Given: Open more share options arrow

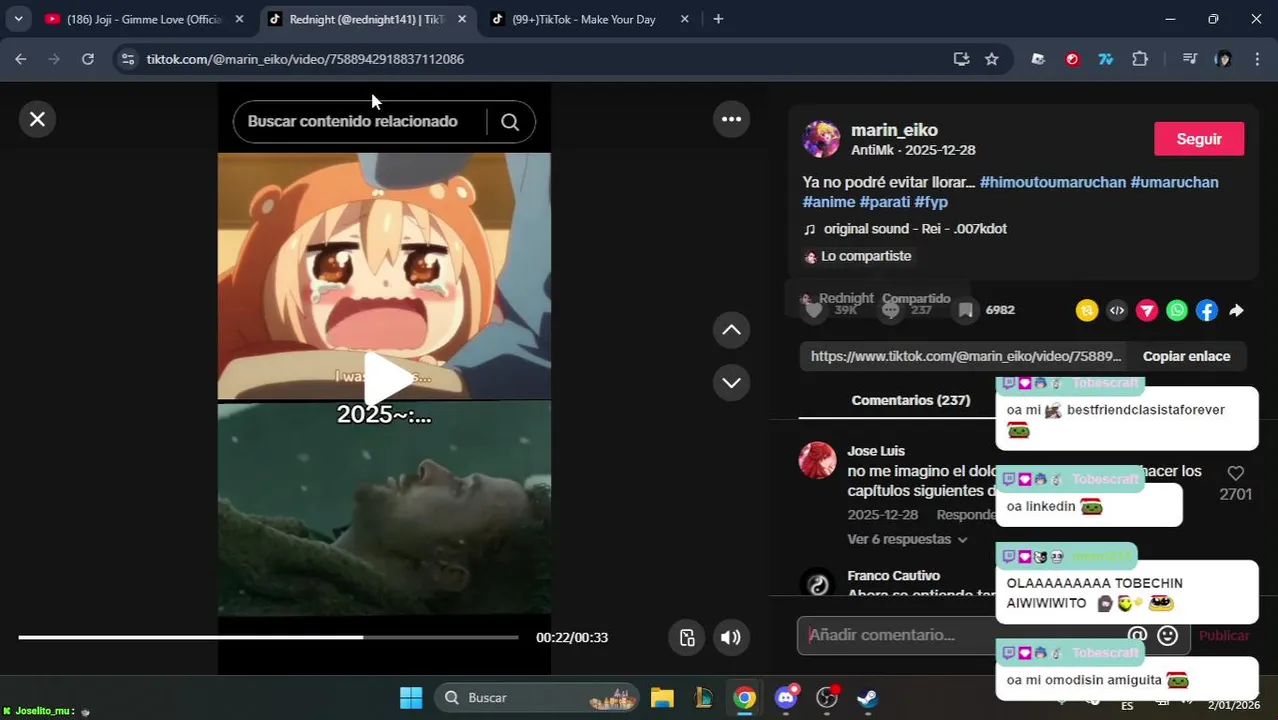Looking at the screenshot, I should pyautogui.click(x=1237, y=311).
